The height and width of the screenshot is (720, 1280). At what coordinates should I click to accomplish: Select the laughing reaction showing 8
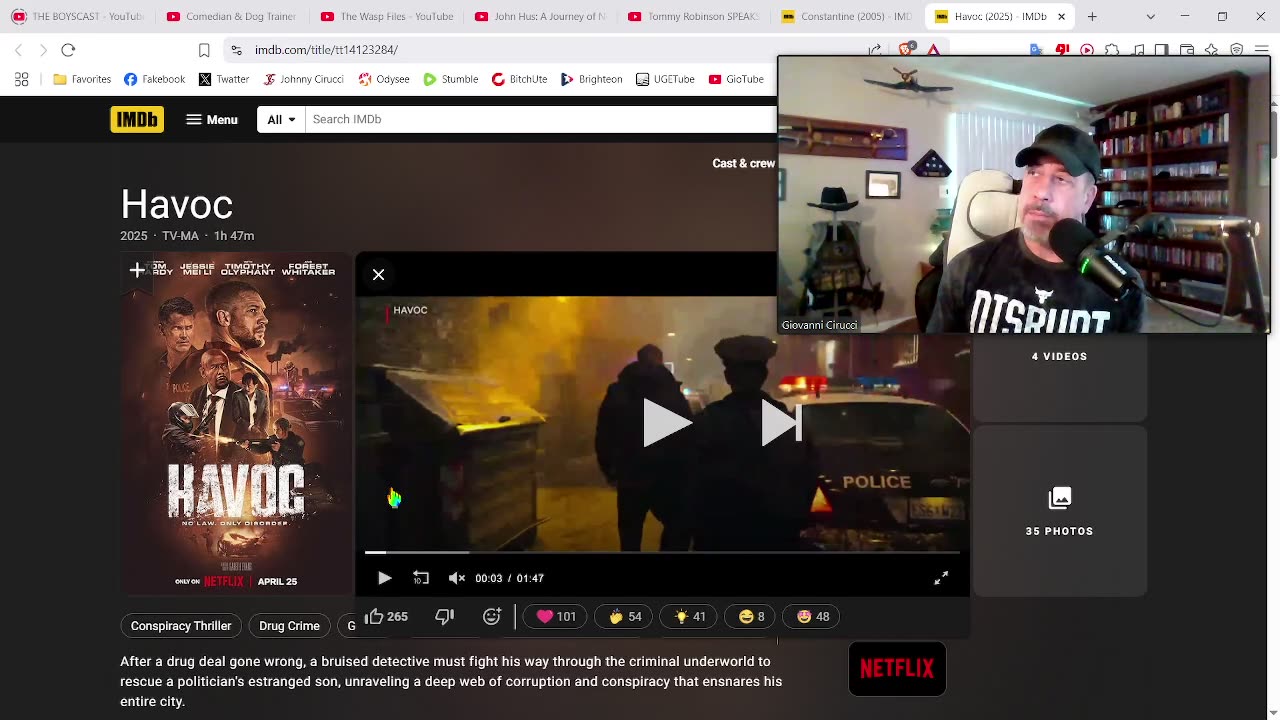click(751, 616)
